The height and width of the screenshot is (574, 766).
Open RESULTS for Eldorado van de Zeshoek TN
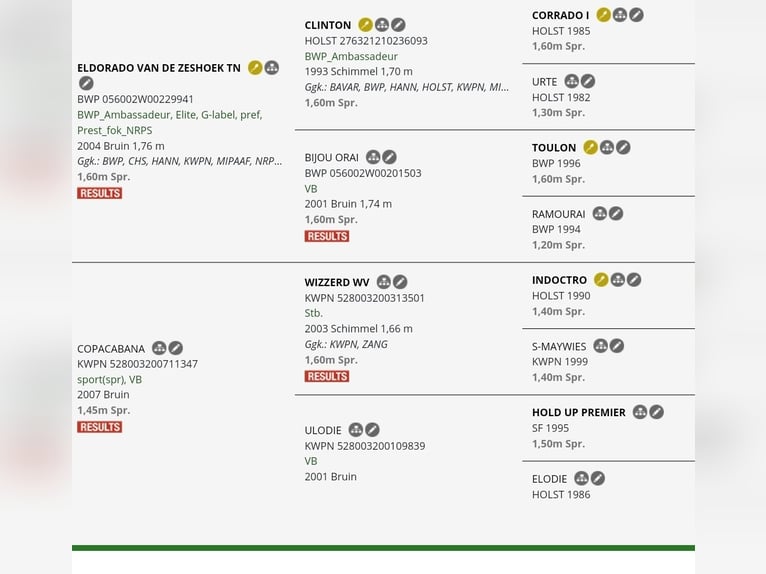tap(100, 193)
